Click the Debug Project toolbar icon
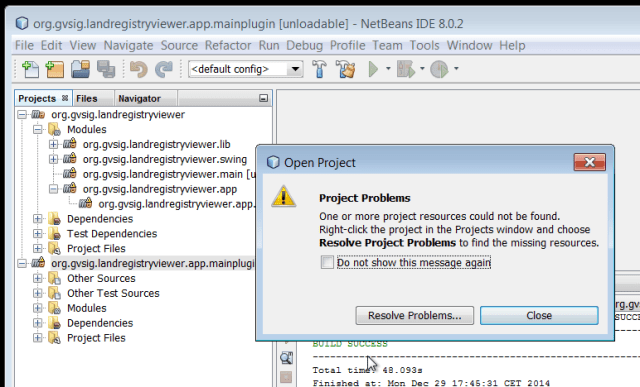The width and height of the screenshot is (640, 387). 406,69
